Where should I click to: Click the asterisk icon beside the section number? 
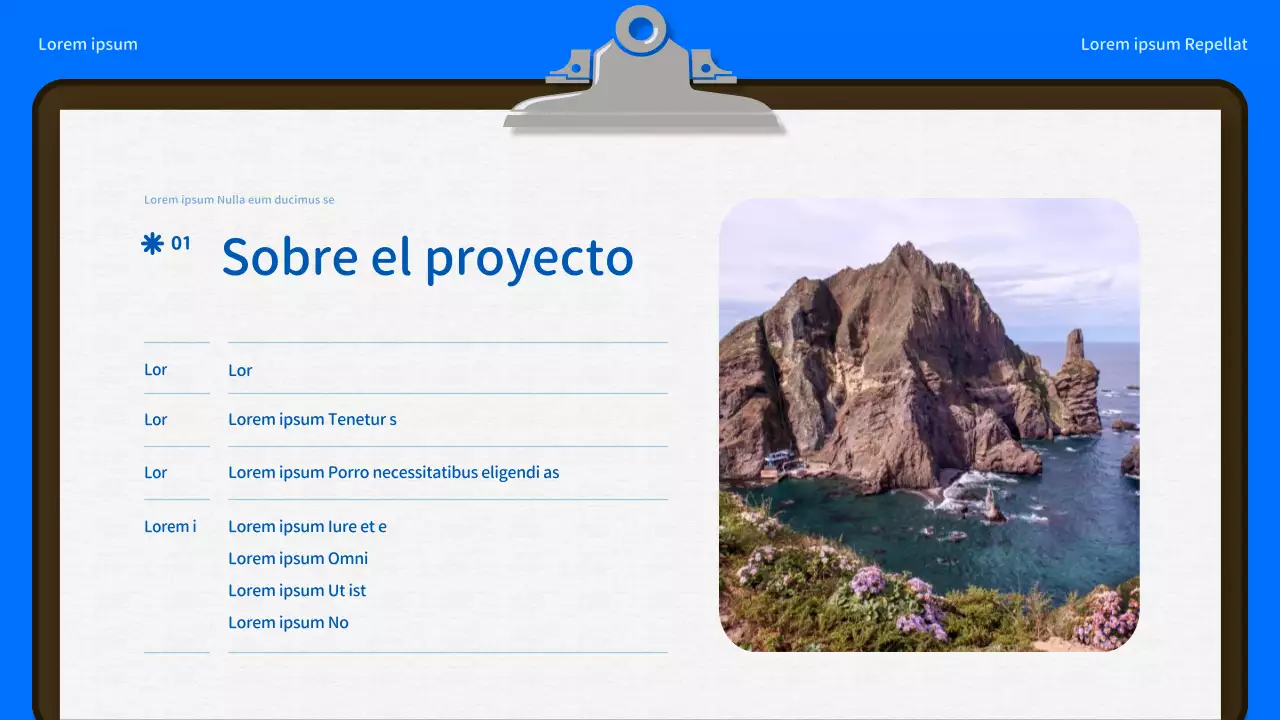tap(151, 242)
